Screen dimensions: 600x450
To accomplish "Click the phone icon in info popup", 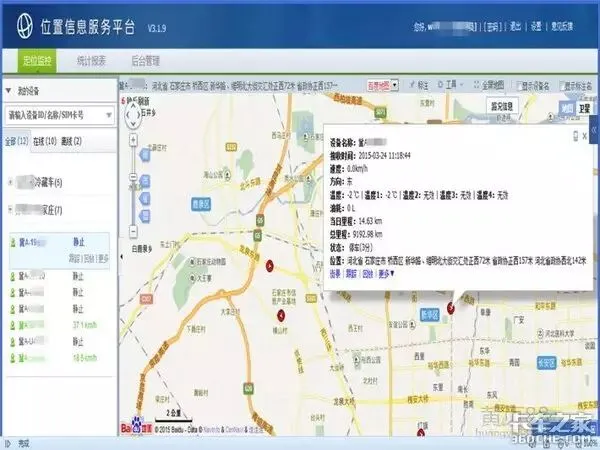I will click(575, 136).
